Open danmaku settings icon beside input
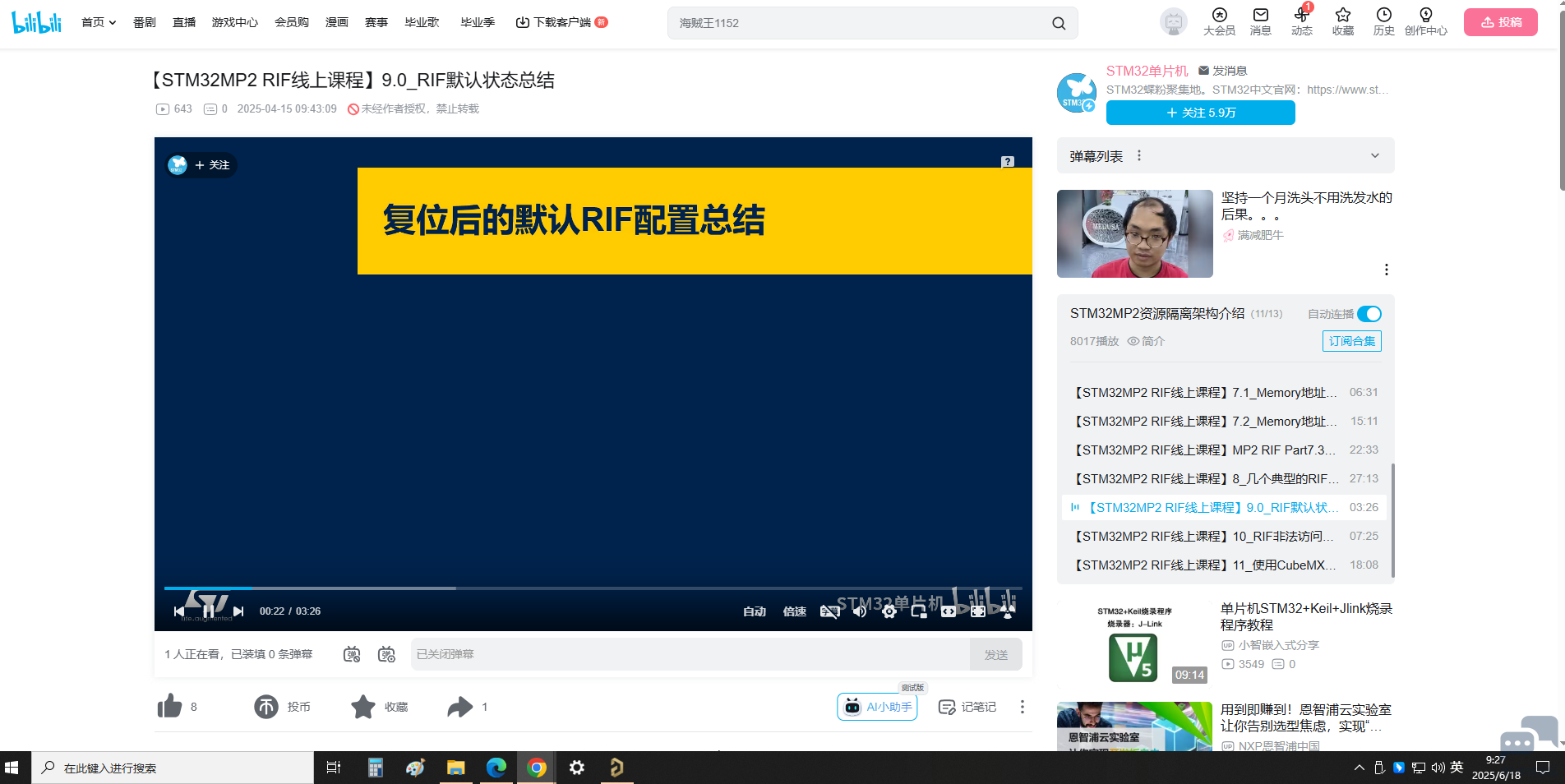This screenshot has height=784, width=1565. coord(386,654)
